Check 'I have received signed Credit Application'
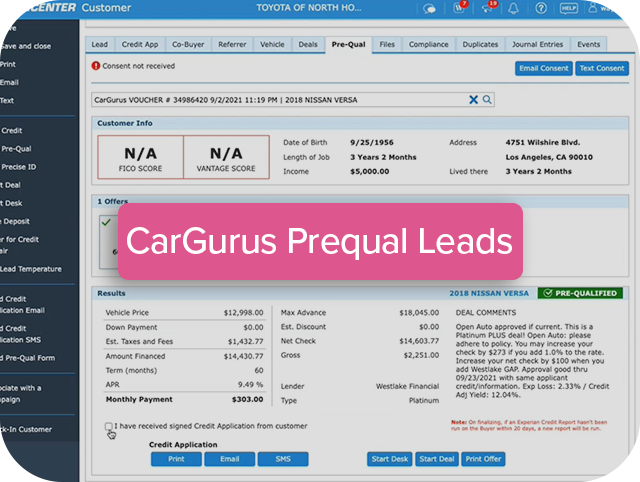Screen dimensions: 640x482 tap(108, 426)
